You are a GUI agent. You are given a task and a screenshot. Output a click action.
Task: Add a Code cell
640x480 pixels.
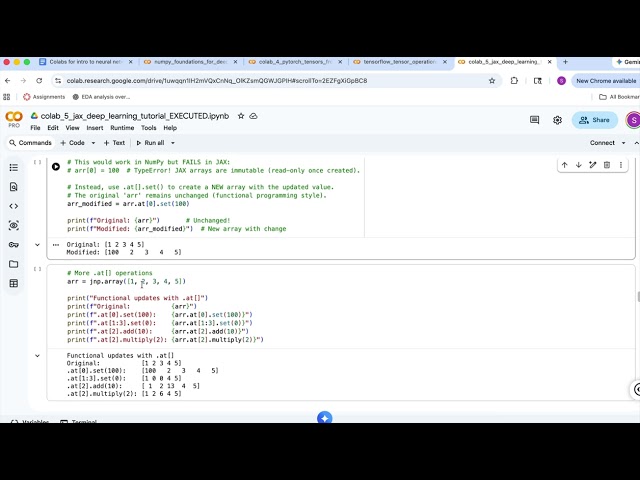click(73, 143)
